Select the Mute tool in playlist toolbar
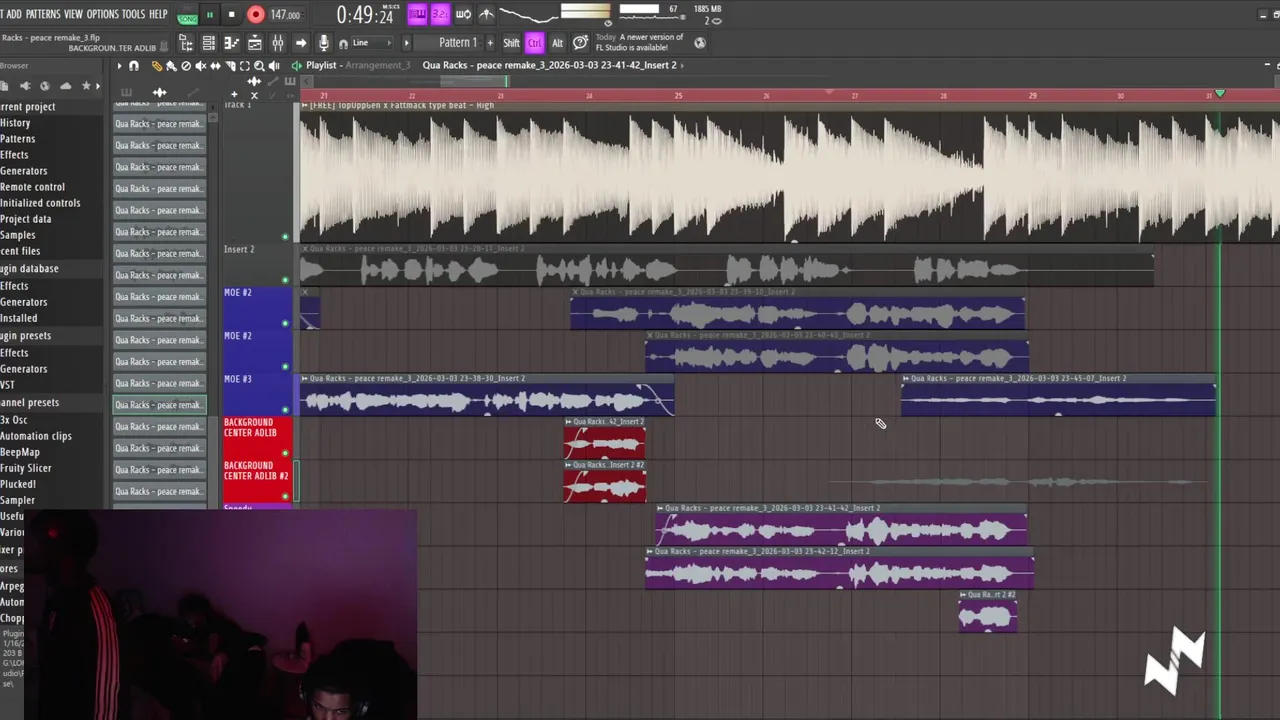The width and height of the screenshot is (1280, 720). tap(200, 66)
